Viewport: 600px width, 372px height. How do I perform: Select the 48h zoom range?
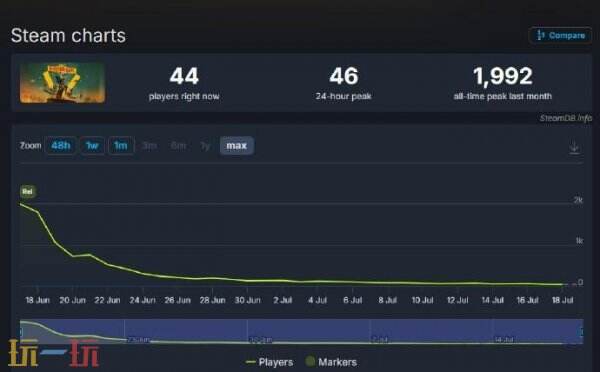click(x=60, y=146)
